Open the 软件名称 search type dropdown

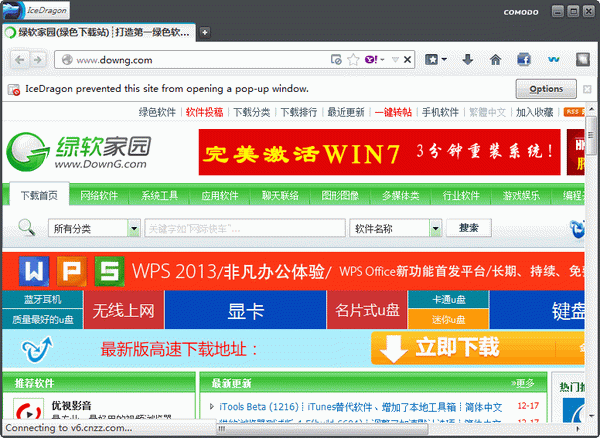click(x=435, y=228)
